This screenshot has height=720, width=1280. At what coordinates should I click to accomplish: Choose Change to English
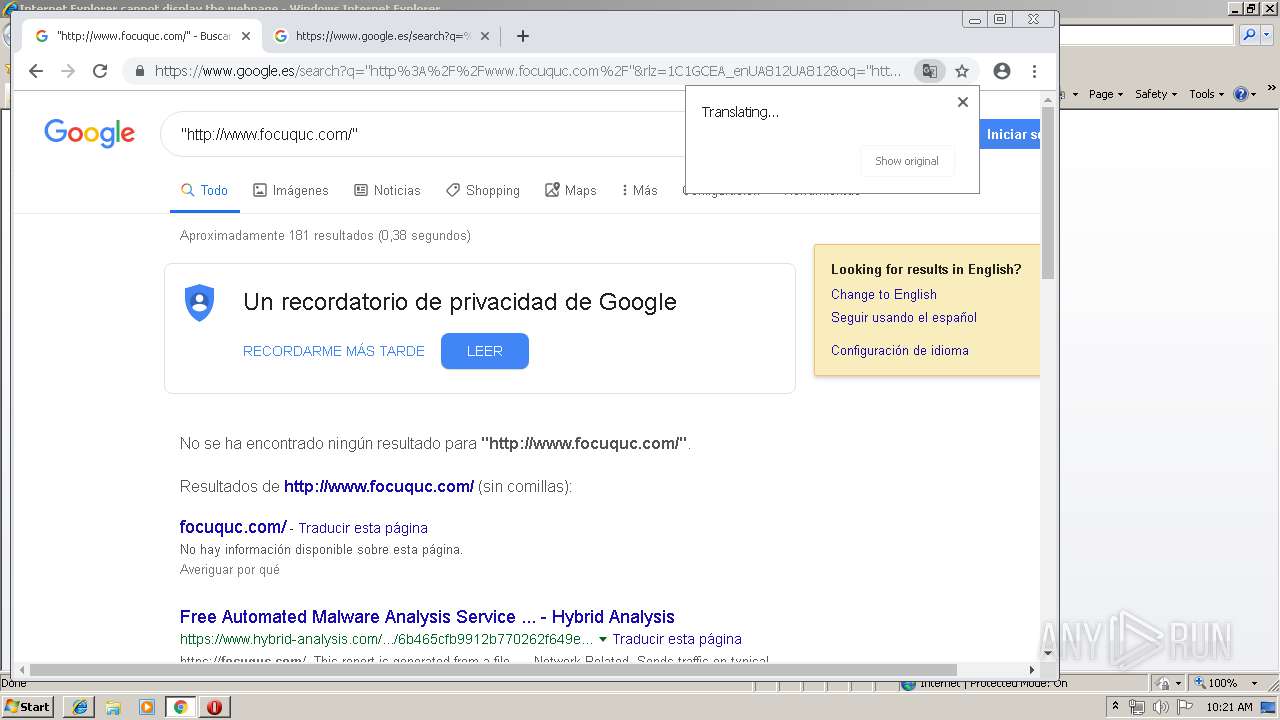click(x=884, y=294)
